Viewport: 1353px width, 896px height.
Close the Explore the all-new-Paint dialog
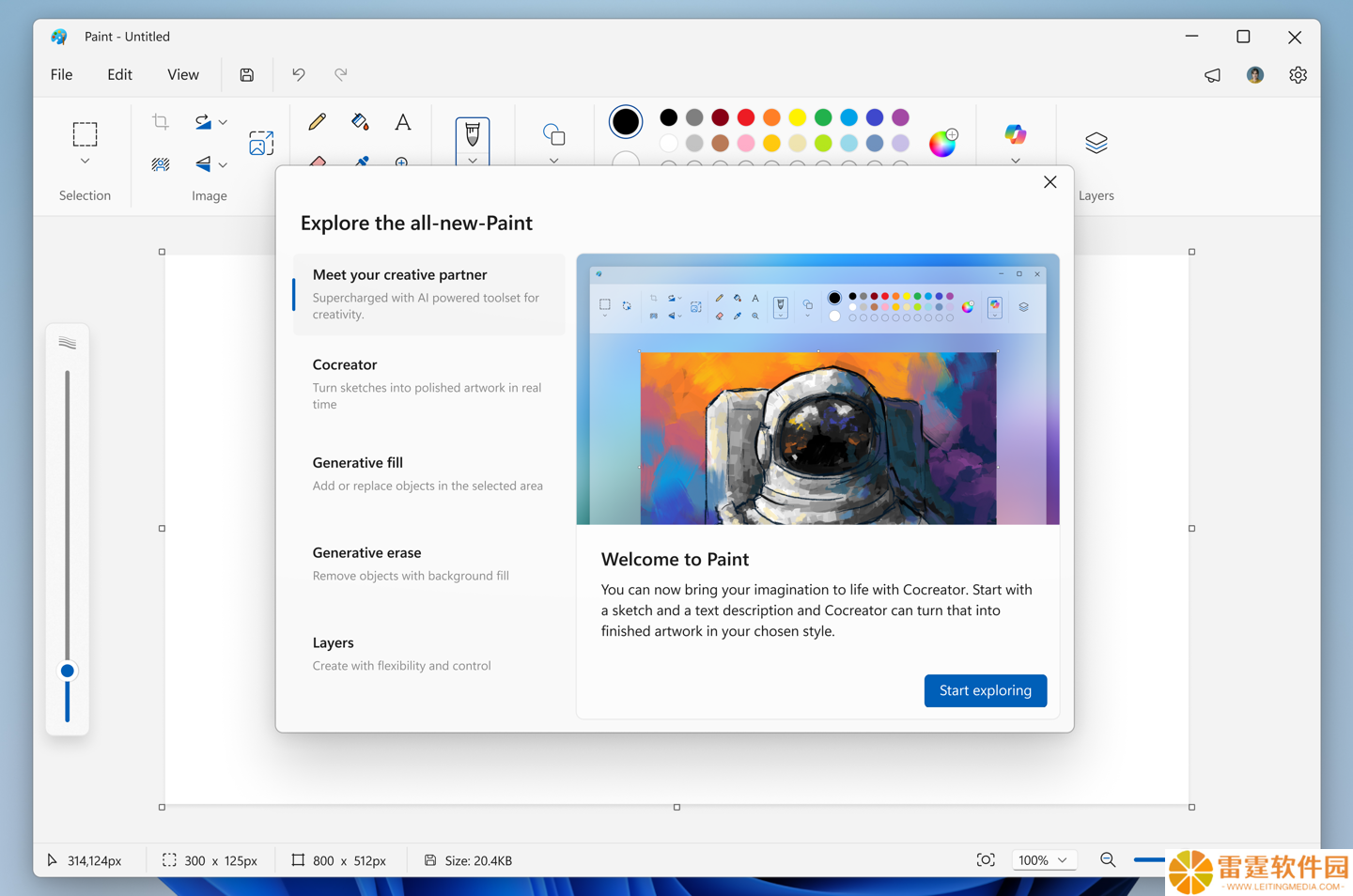click(x=1050, y=182)
